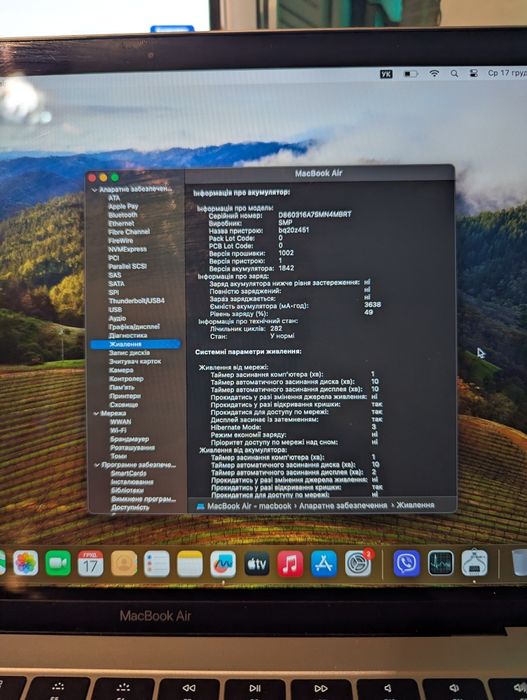This screenshot has width=527, height=700.
Task: Select Запис дисків in the sidebar
Action: pos(130,353)
